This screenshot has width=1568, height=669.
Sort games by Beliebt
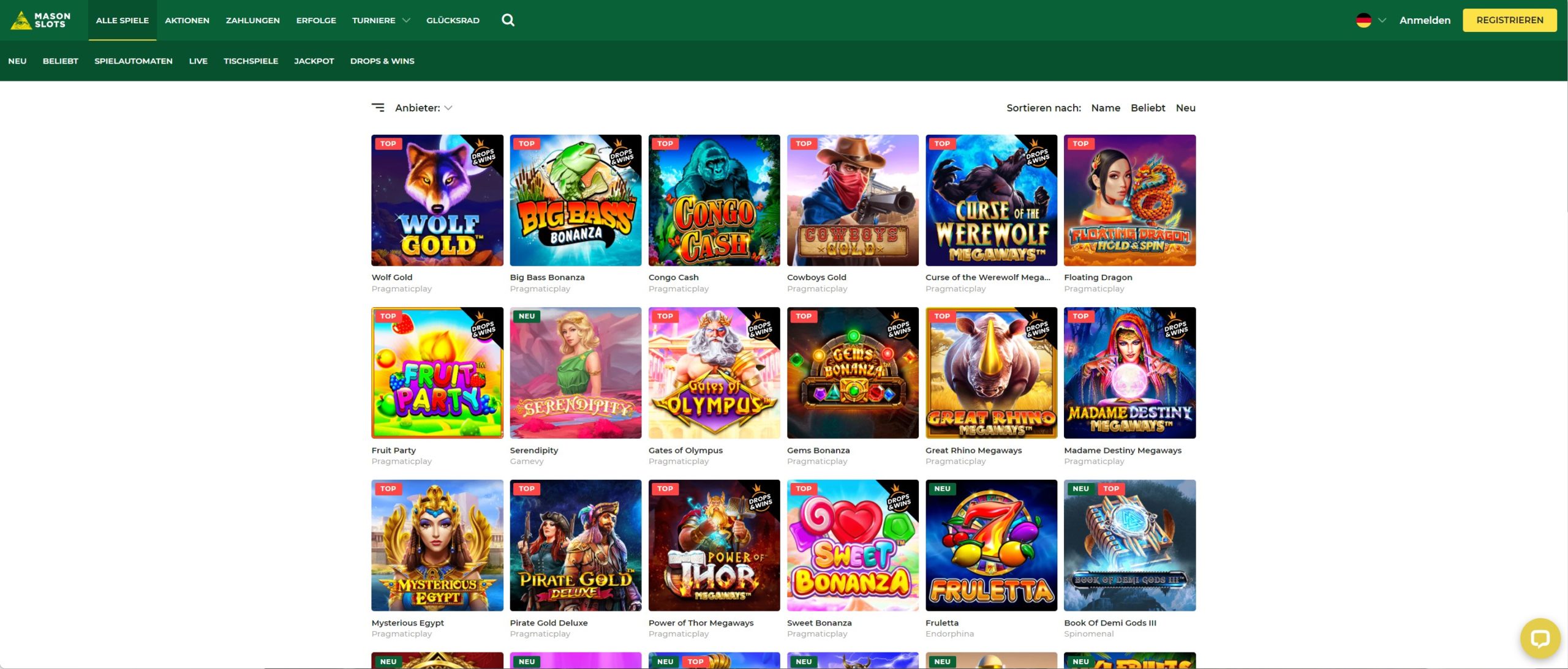pos(1147,108)
